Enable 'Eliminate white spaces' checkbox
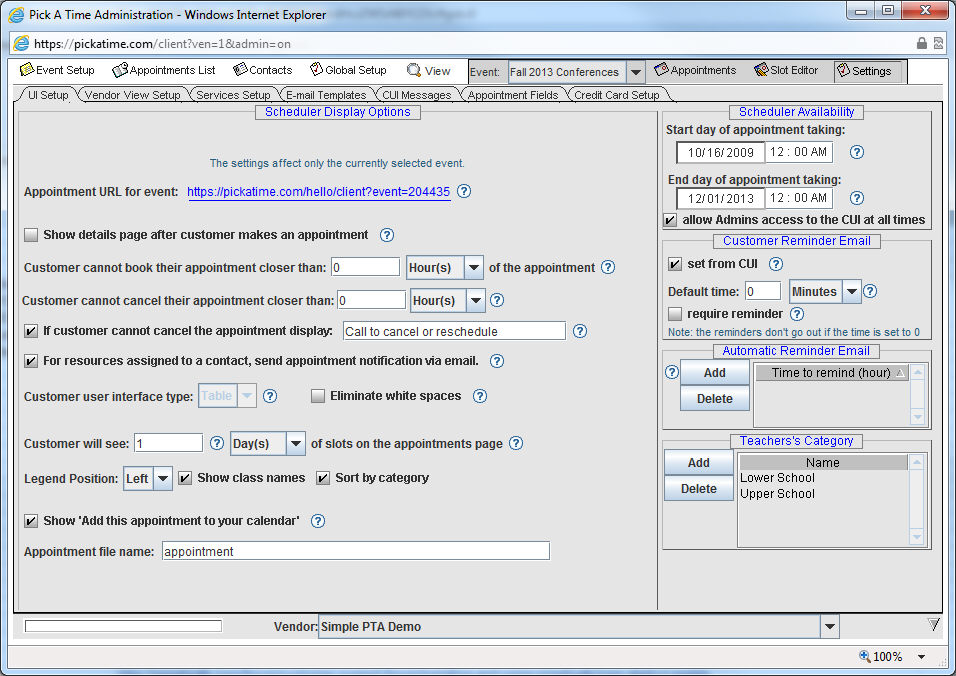This screenshot has height=676, width=956. (x=318, y=396)
